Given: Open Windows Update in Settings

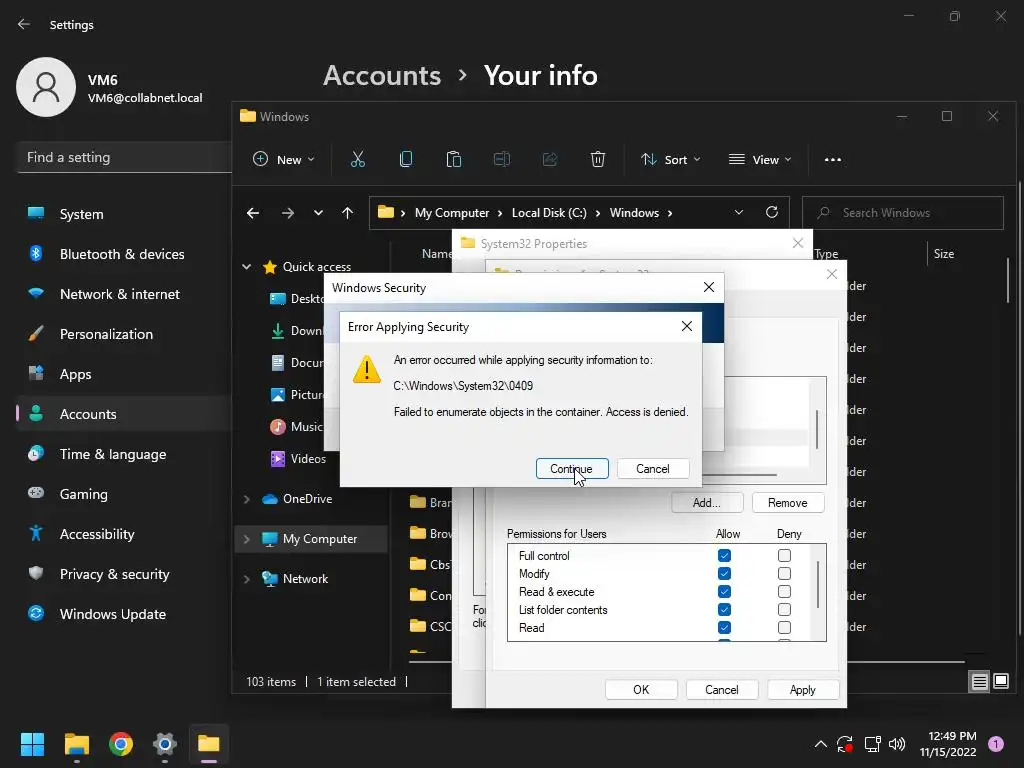Looking at the screenshot, I should (124, 614).
